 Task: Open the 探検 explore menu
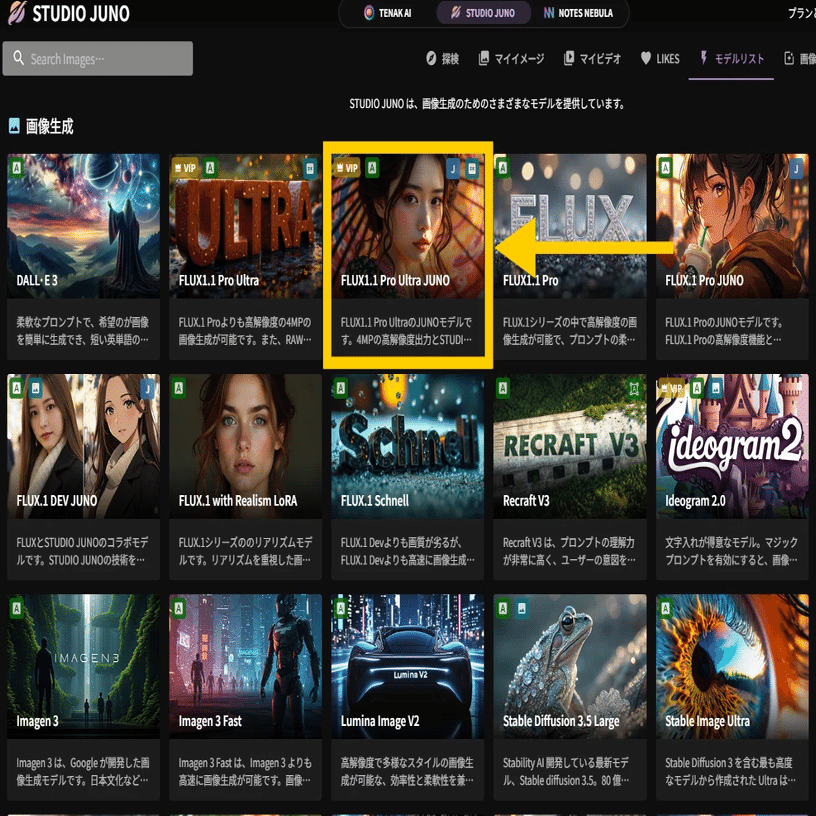442,58
